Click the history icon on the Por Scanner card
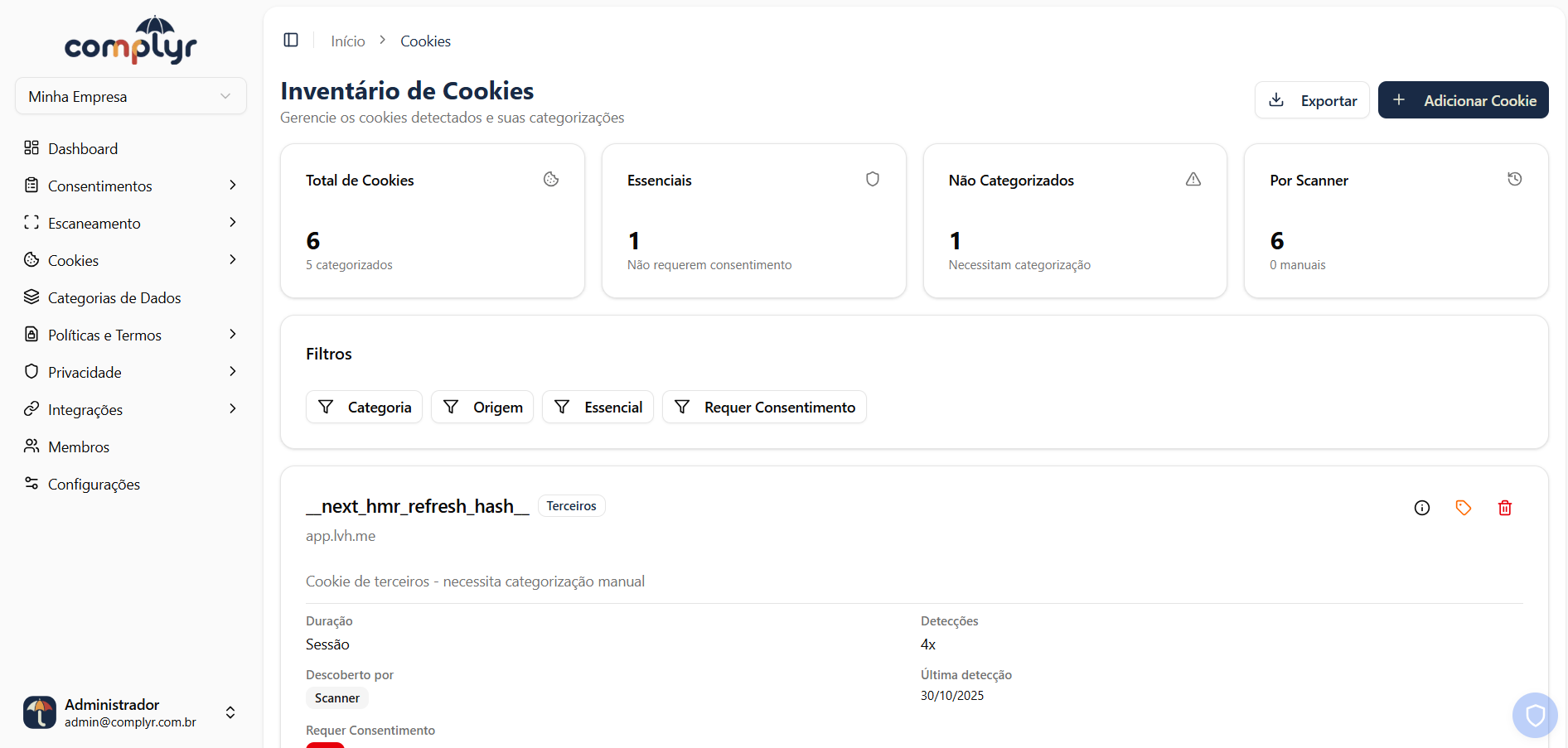Viewport: 1568px width, 748px height. pos(1515,179)
